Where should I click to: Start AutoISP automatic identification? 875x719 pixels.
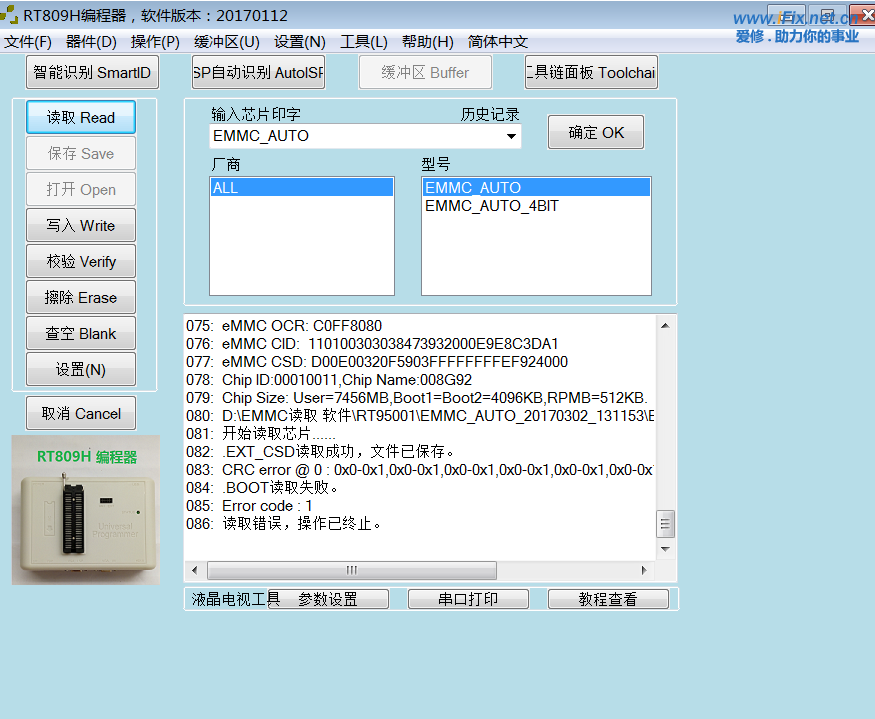coord(258,72)
